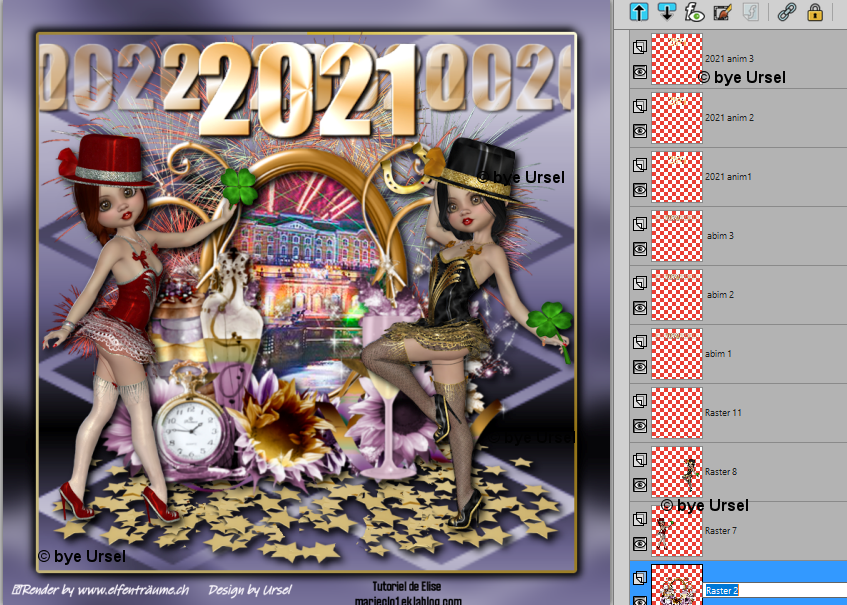Select the 2021 anim1 layer thumbnail
Image resolution: width=847 pixels, height=605 pixels.
[677, 177]
